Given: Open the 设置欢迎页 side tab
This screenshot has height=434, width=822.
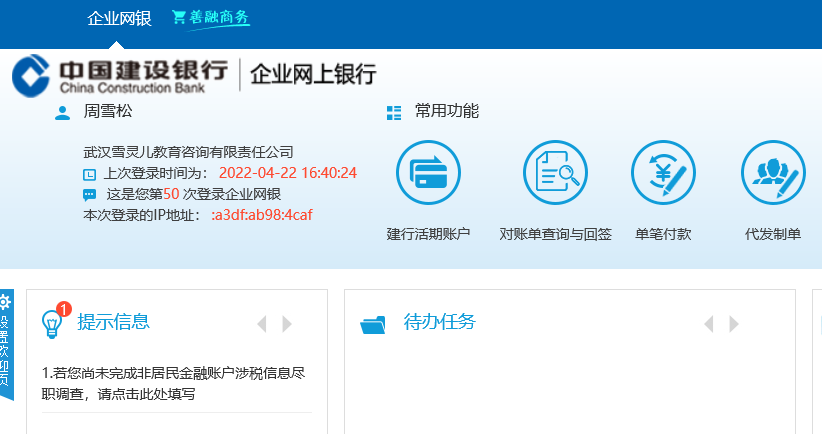Looking at the screenshot, I should point(6,344).
